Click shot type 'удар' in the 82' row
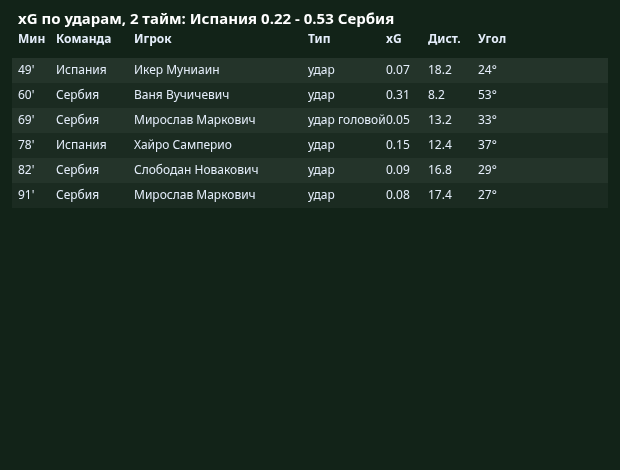The image size is (620, 470). pos(321,170)
